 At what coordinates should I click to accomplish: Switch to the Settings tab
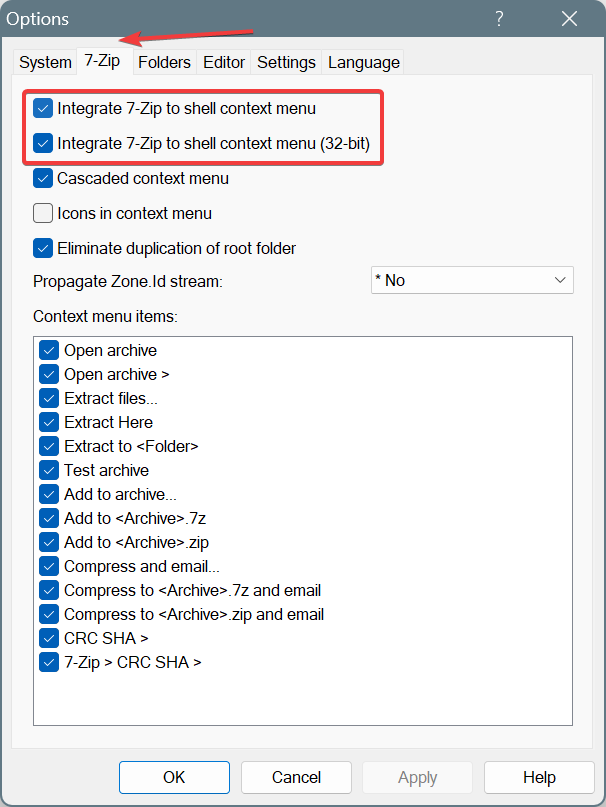(x=286, y=62)
